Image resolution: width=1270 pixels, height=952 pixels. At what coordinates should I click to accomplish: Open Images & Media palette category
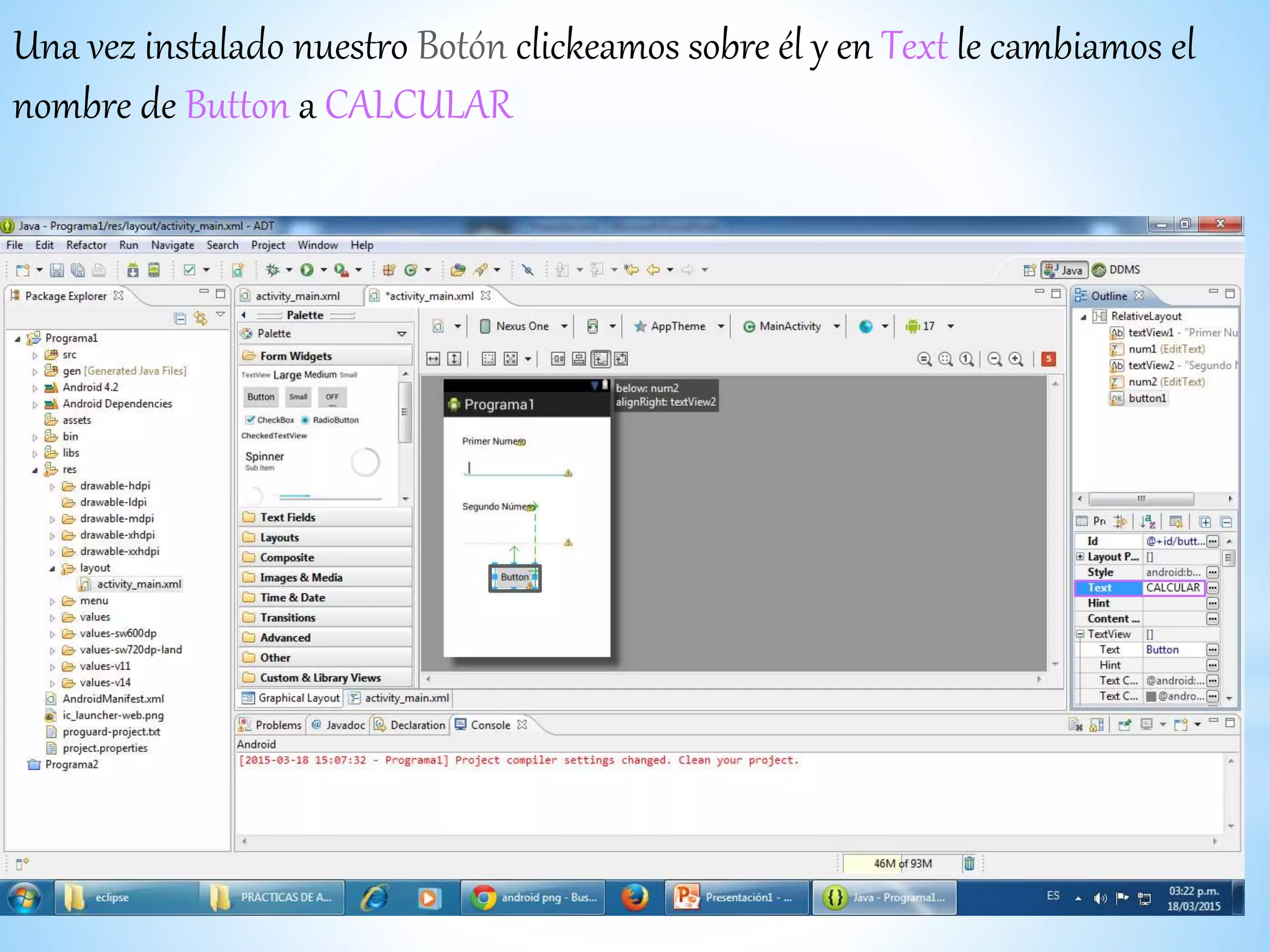[x=326, y=578]
